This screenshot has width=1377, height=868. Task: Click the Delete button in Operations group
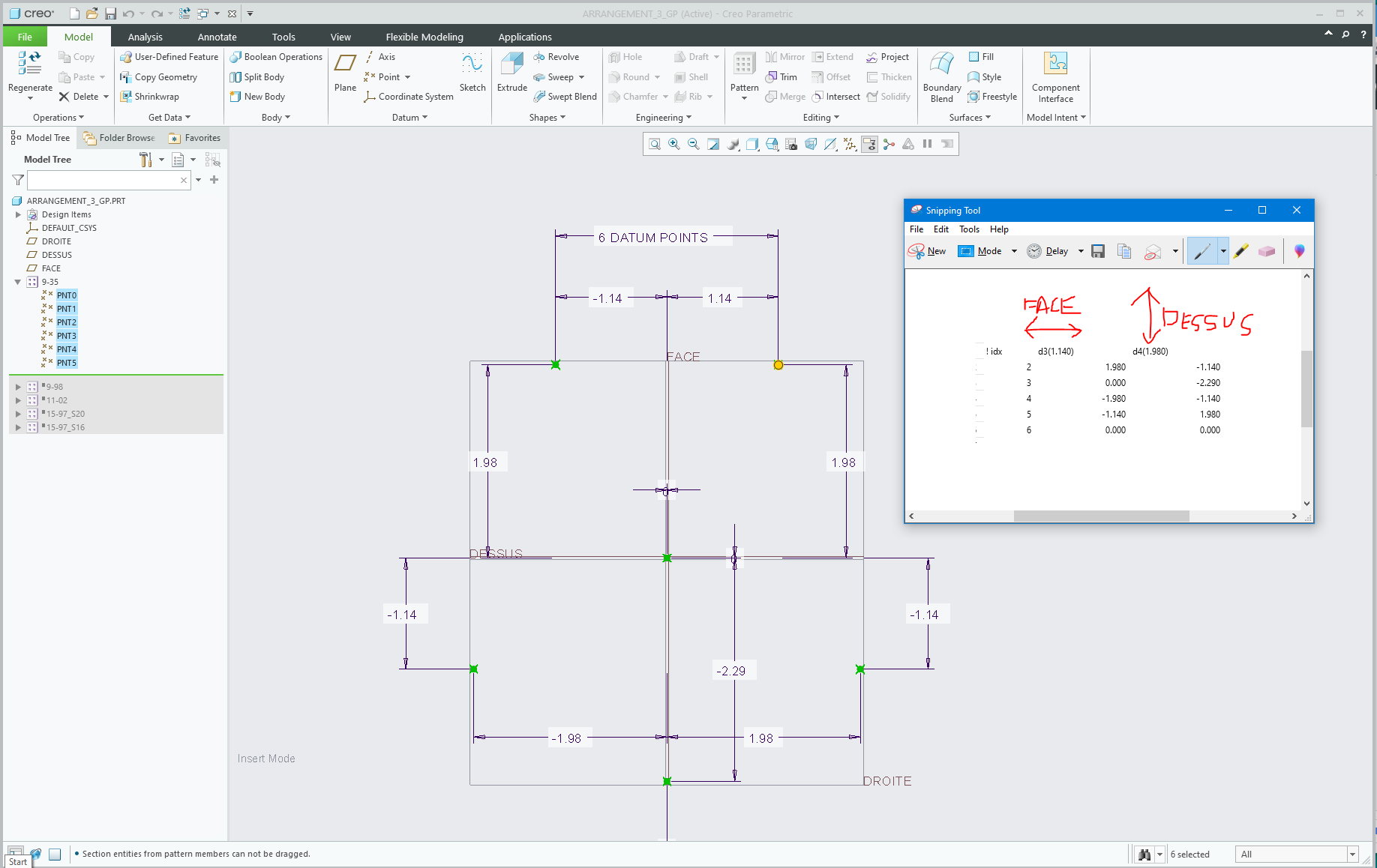pyautogui.click(x=79, y=96)
